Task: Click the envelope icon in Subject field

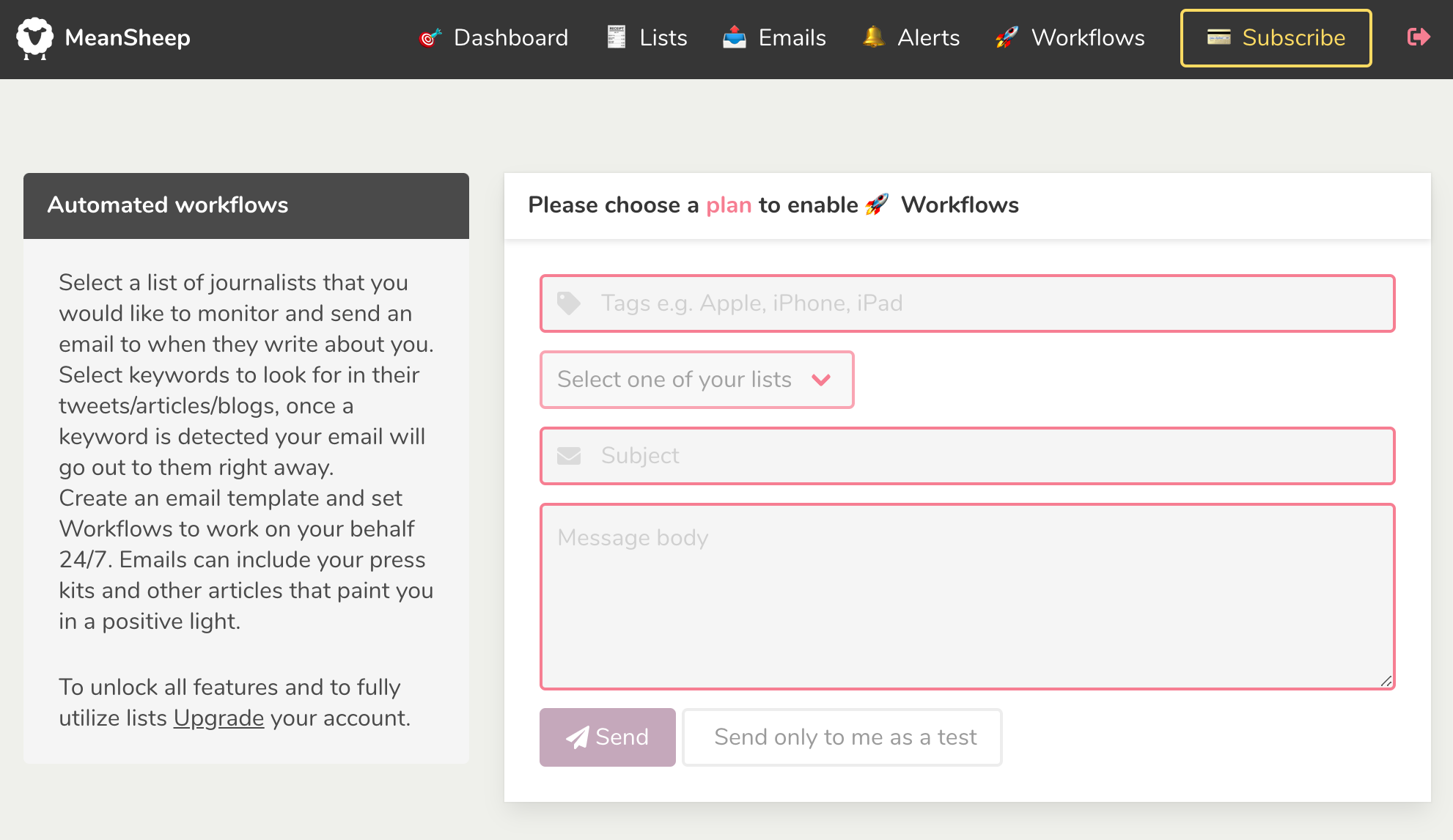Action: pos(569,456)
